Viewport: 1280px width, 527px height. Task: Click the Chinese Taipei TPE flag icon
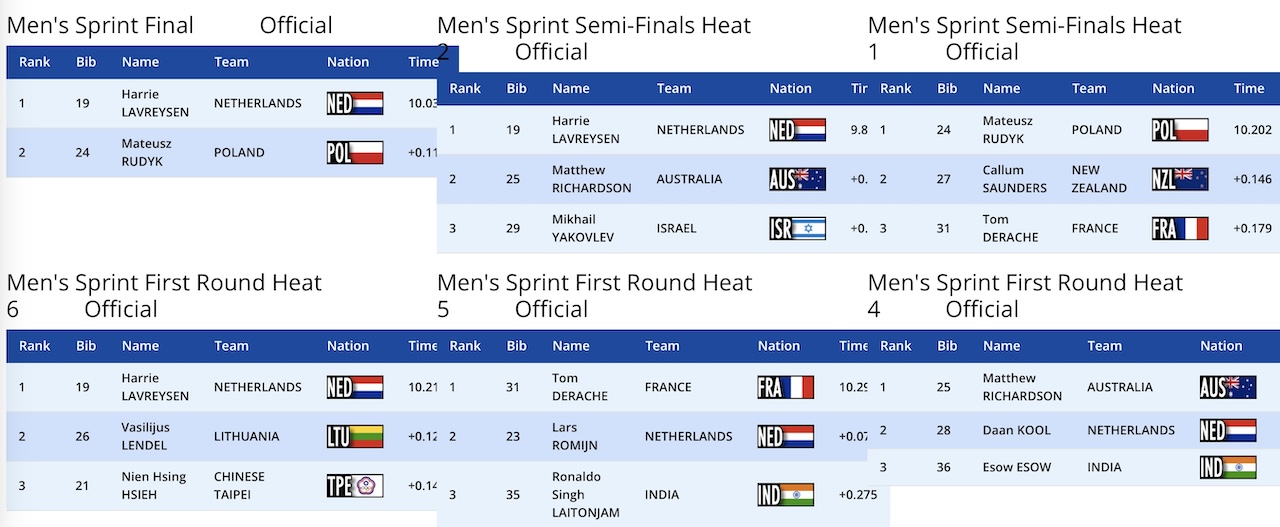coord(355,486)
